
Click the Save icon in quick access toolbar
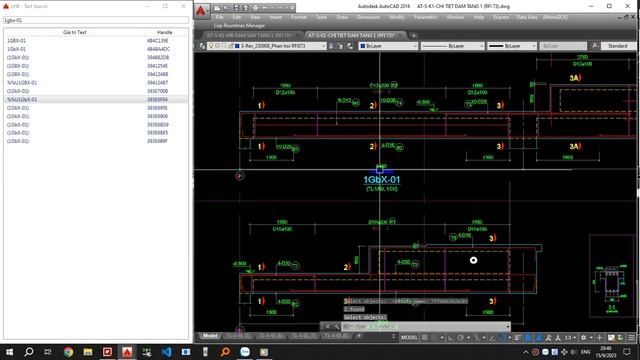pos(236,8)
